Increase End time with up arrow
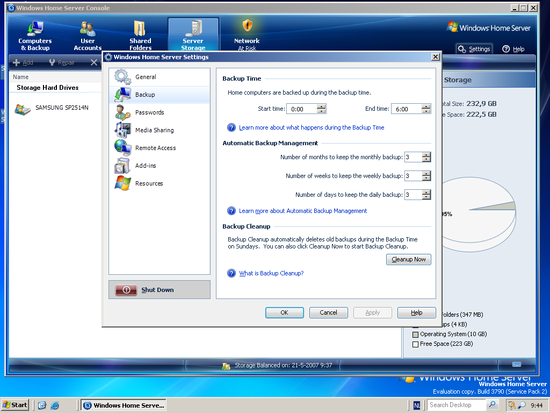 tap(426, 106)
